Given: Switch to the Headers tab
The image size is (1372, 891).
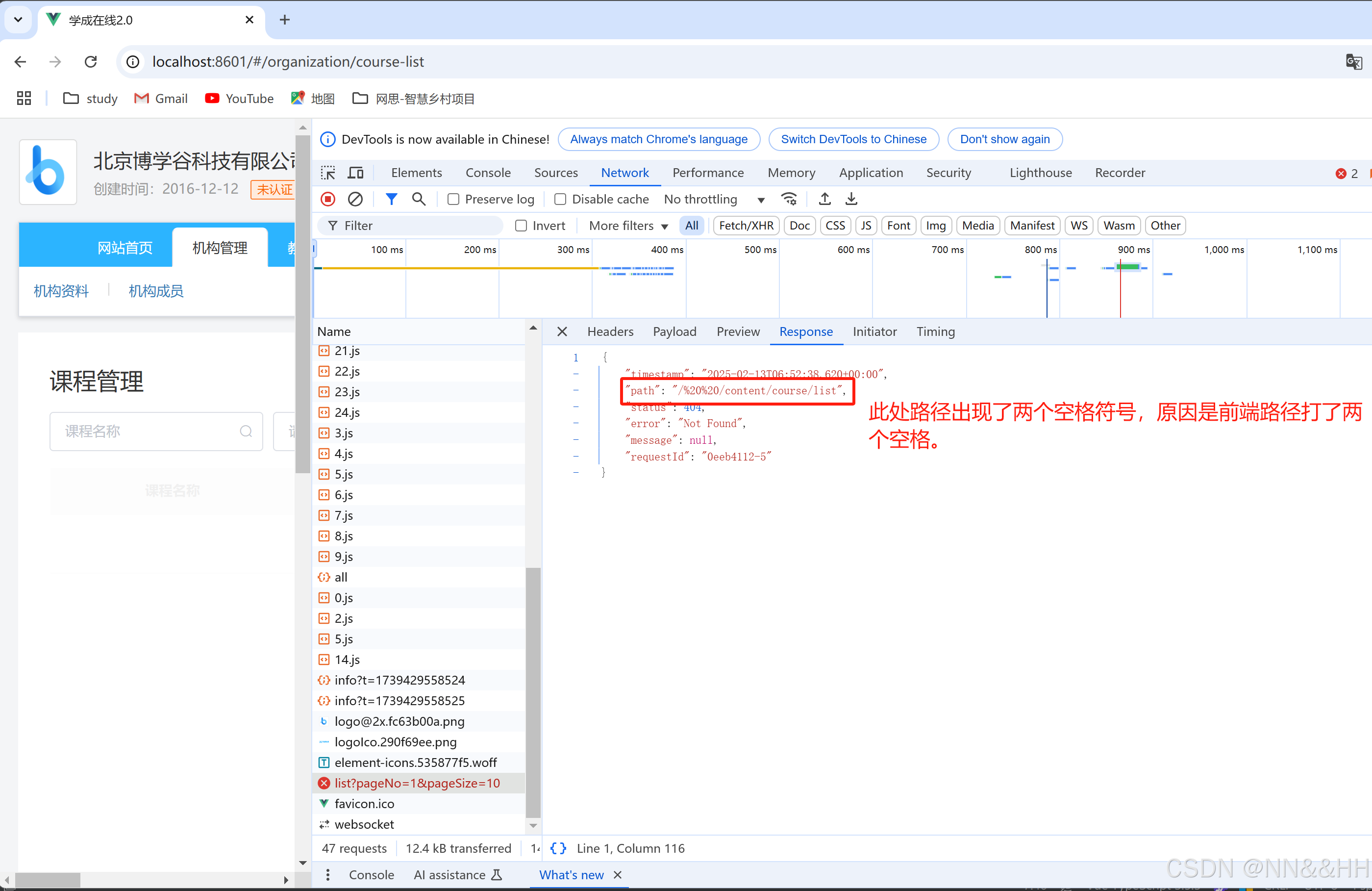Looking at the screenshot, I should click(x=610, y=331).
